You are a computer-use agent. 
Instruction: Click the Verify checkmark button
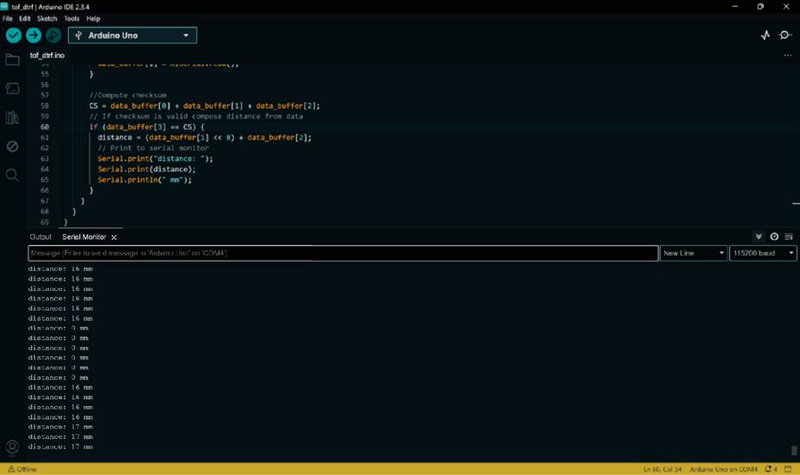point(13,35)
